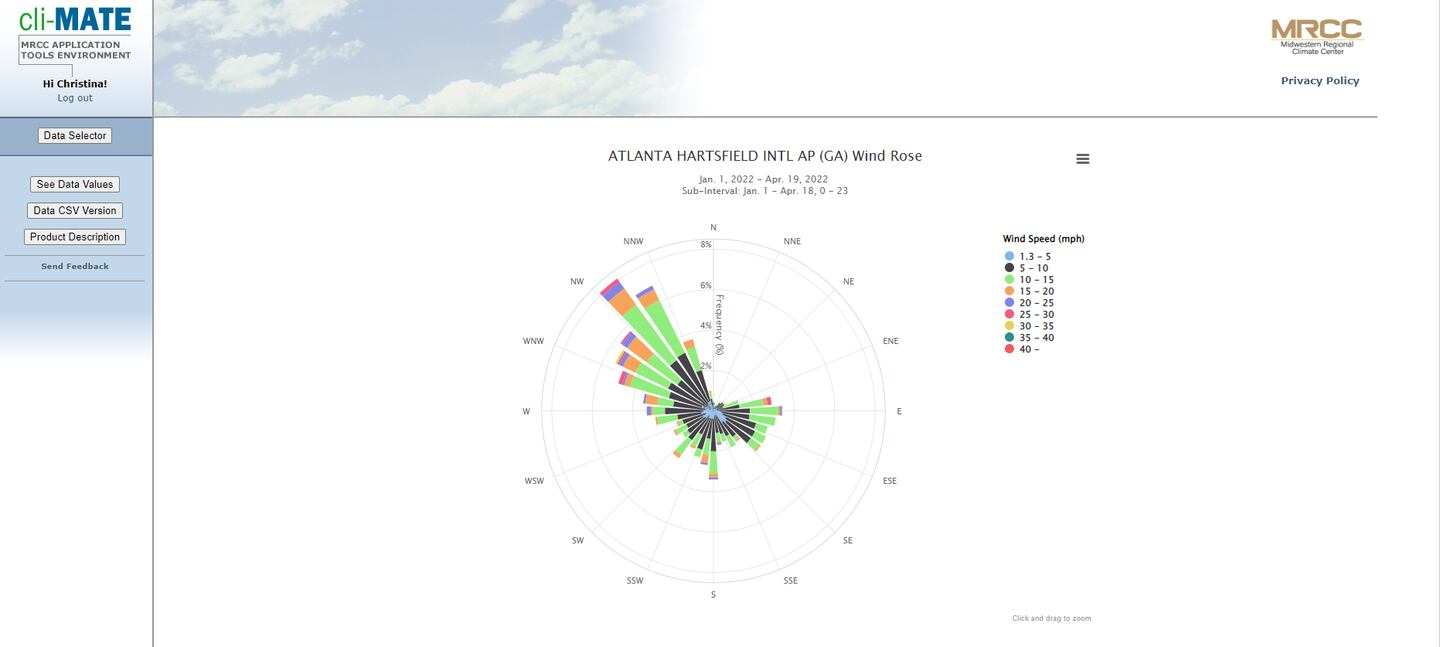
Task: Click the Send Feedback link
Action: coord(75,267)
